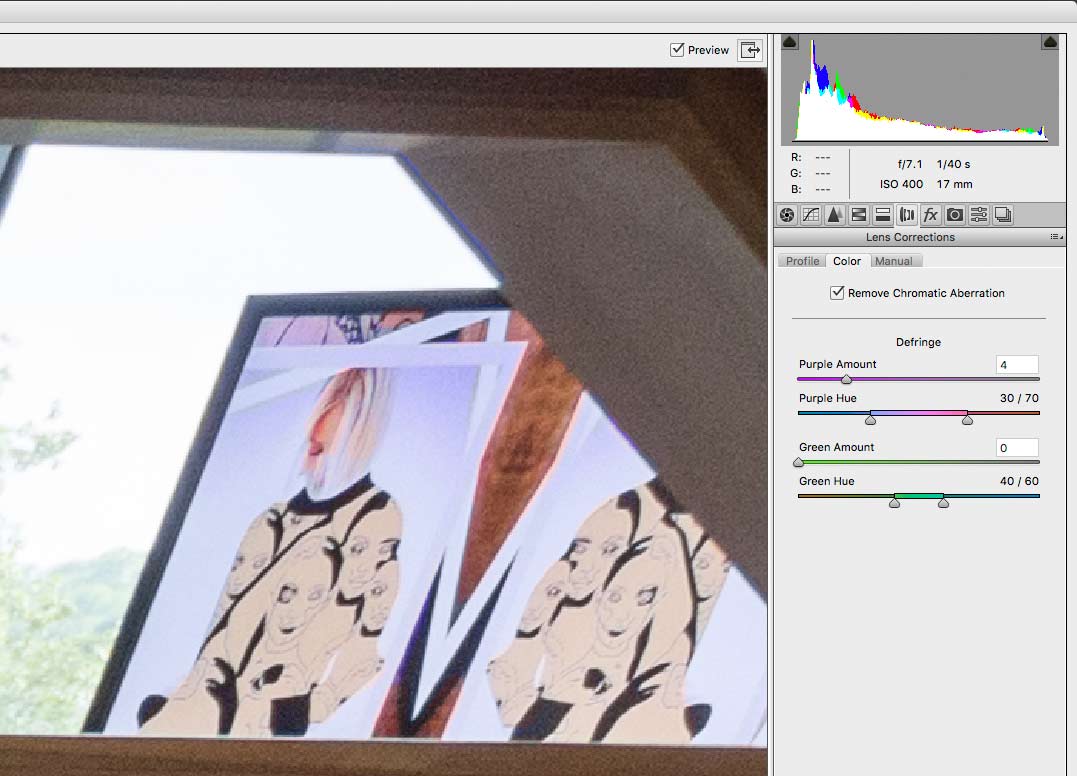1077x776 pixels.
Task: Disable Remove Chromatic Aberration checkbox
Action: tap(837, 293)
